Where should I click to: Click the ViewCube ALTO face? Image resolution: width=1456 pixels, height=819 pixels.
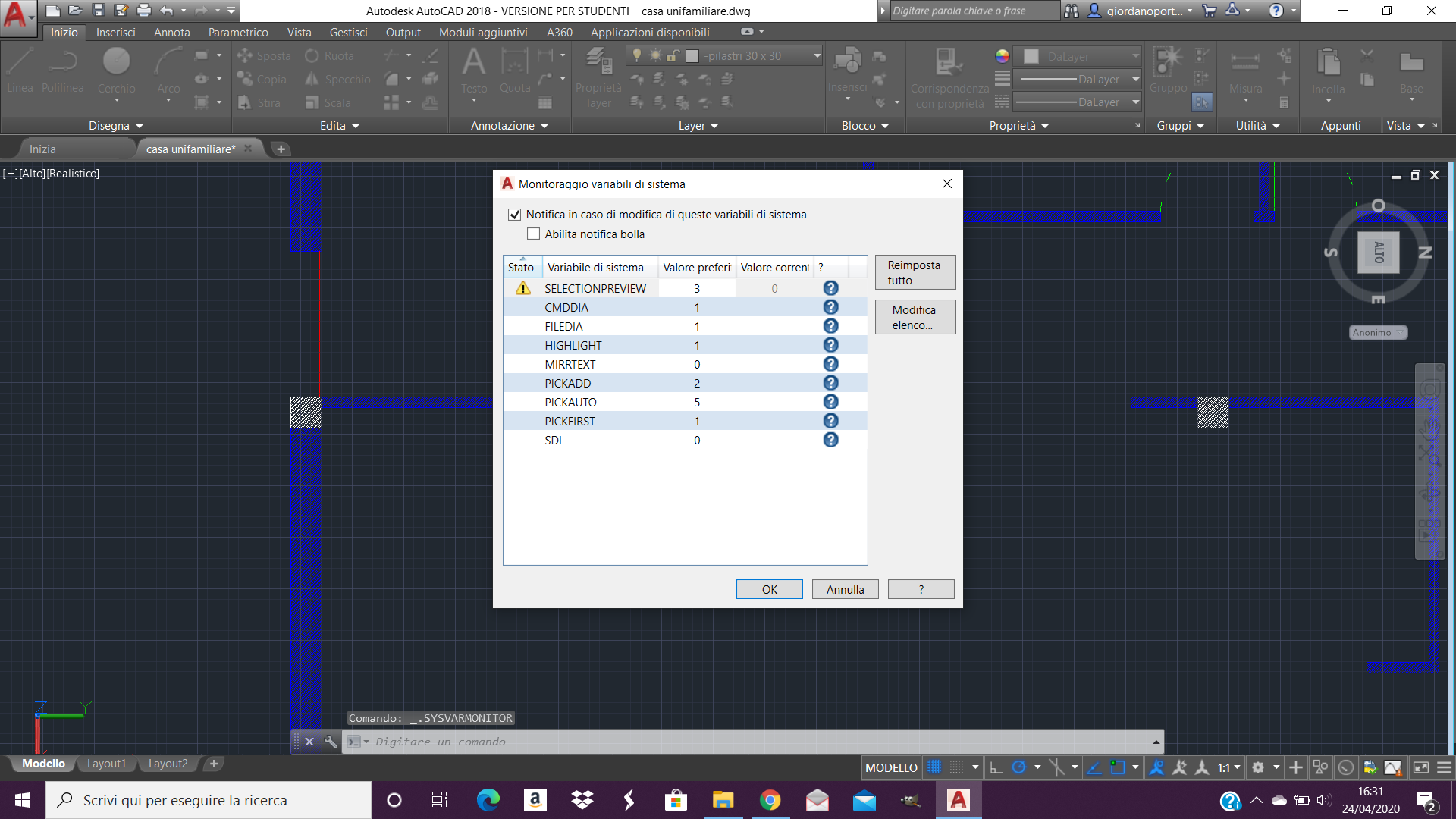click(x=1378, y=252)
